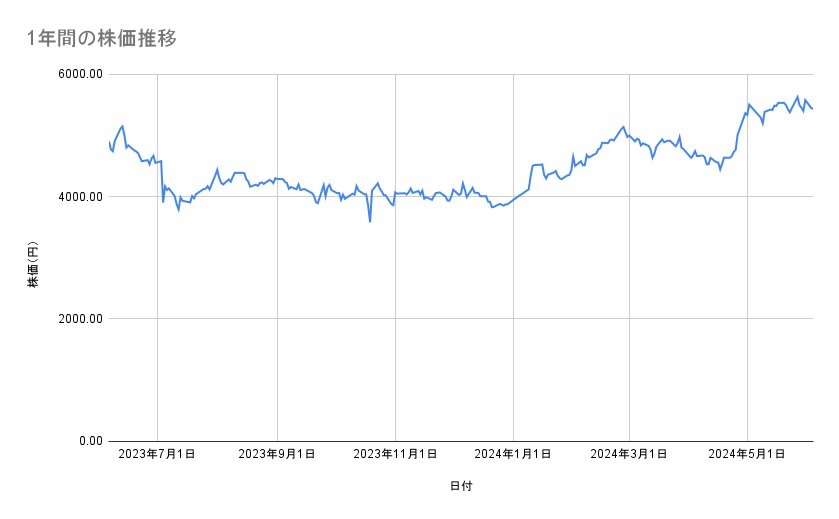The image size is (839, 519).
Task: Select the 2024年5月1日 date label
Action: [x=747, y=455]
